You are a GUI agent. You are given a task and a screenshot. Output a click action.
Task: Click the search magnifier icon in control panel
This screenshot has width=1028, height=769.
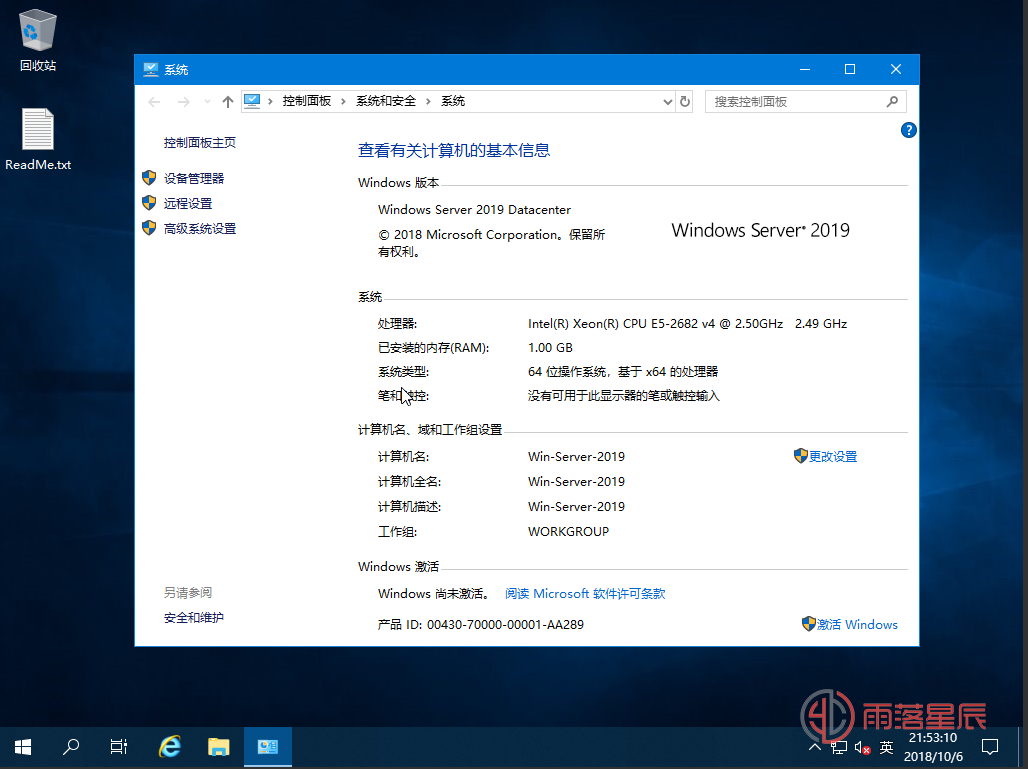[x=892, y=102]
